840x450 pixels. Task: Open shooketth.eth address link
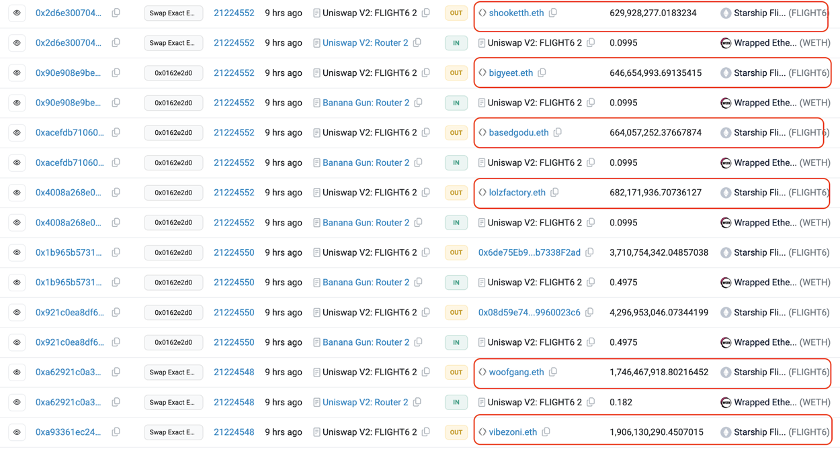click(x=516, y=13)
